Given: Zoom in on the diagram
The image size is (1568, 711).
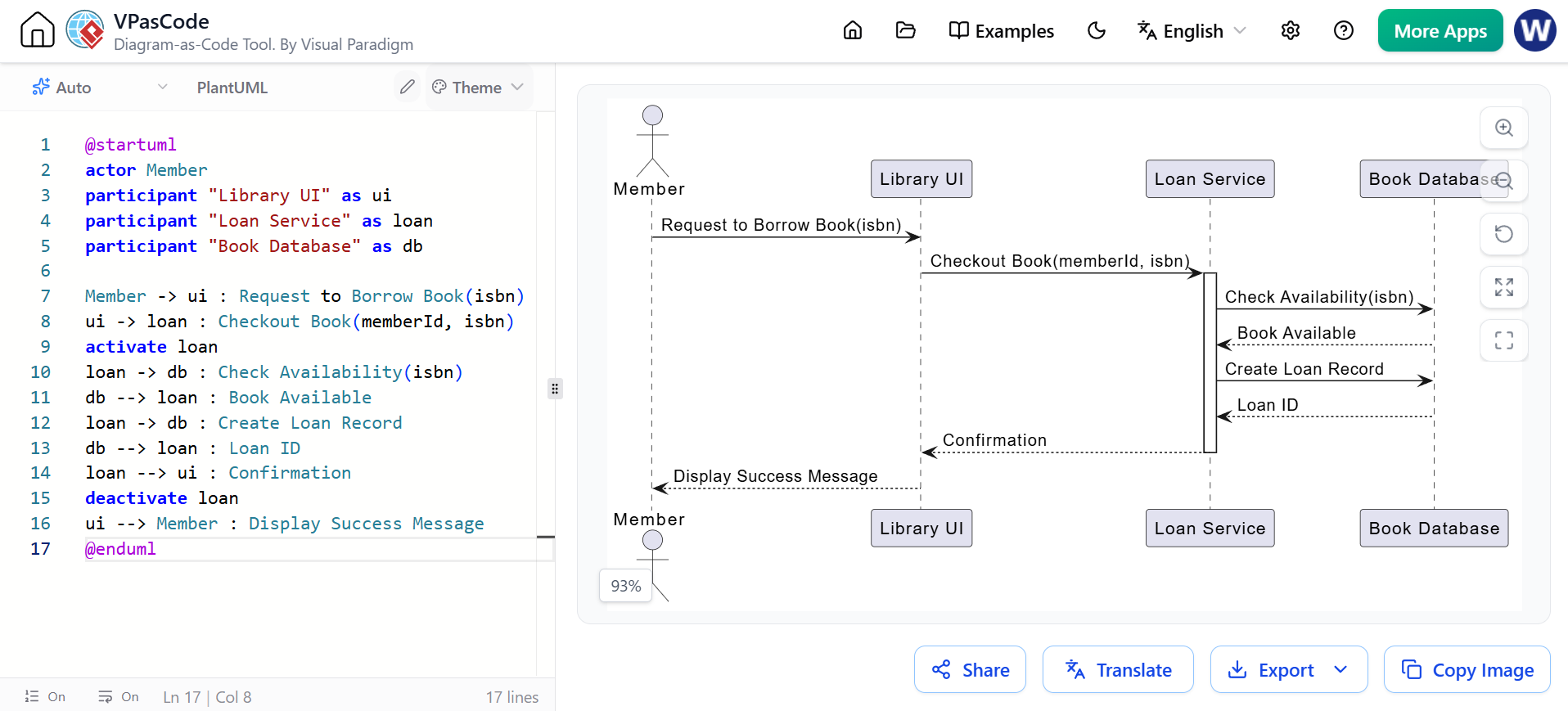Looking at the screenshot, I should click(x=1504, y=128).
